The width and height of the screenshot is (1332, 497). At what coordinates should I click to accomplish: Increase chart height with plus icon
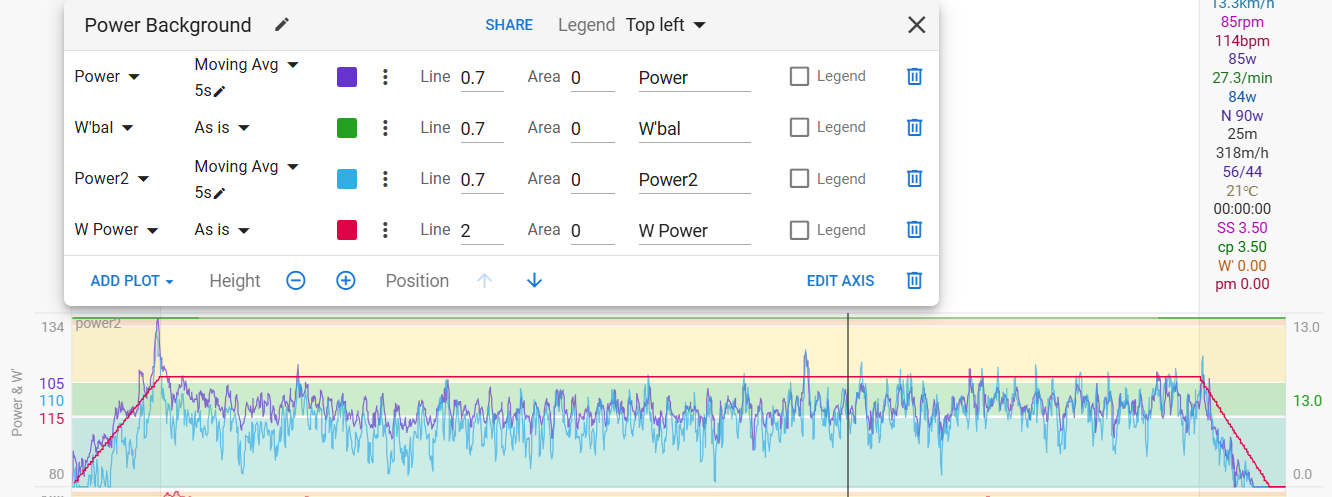345,281
